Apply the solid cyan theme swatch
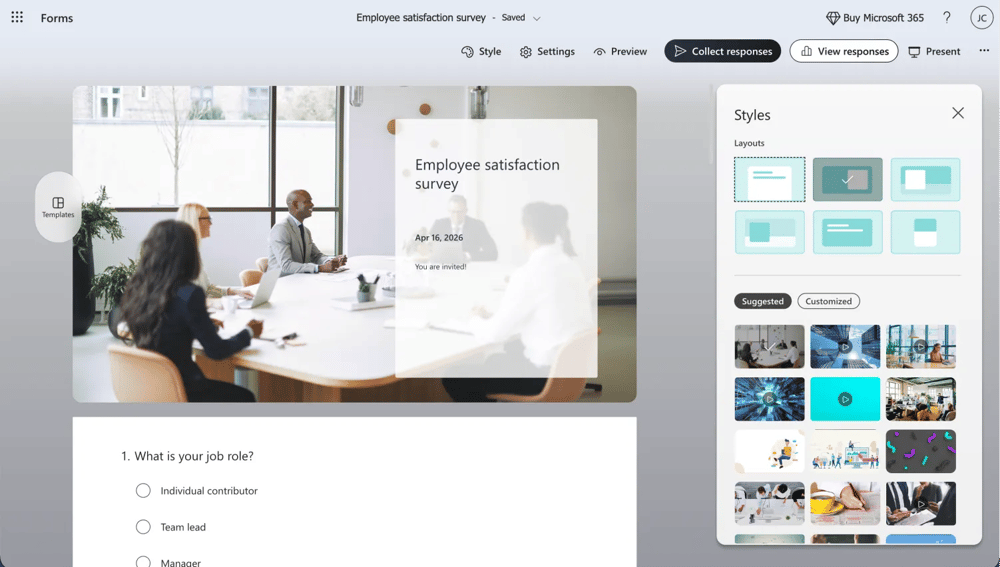Image resolution: width=1000 pixels, height=567 pixels. pyautogui.click(x=845, y=399)
